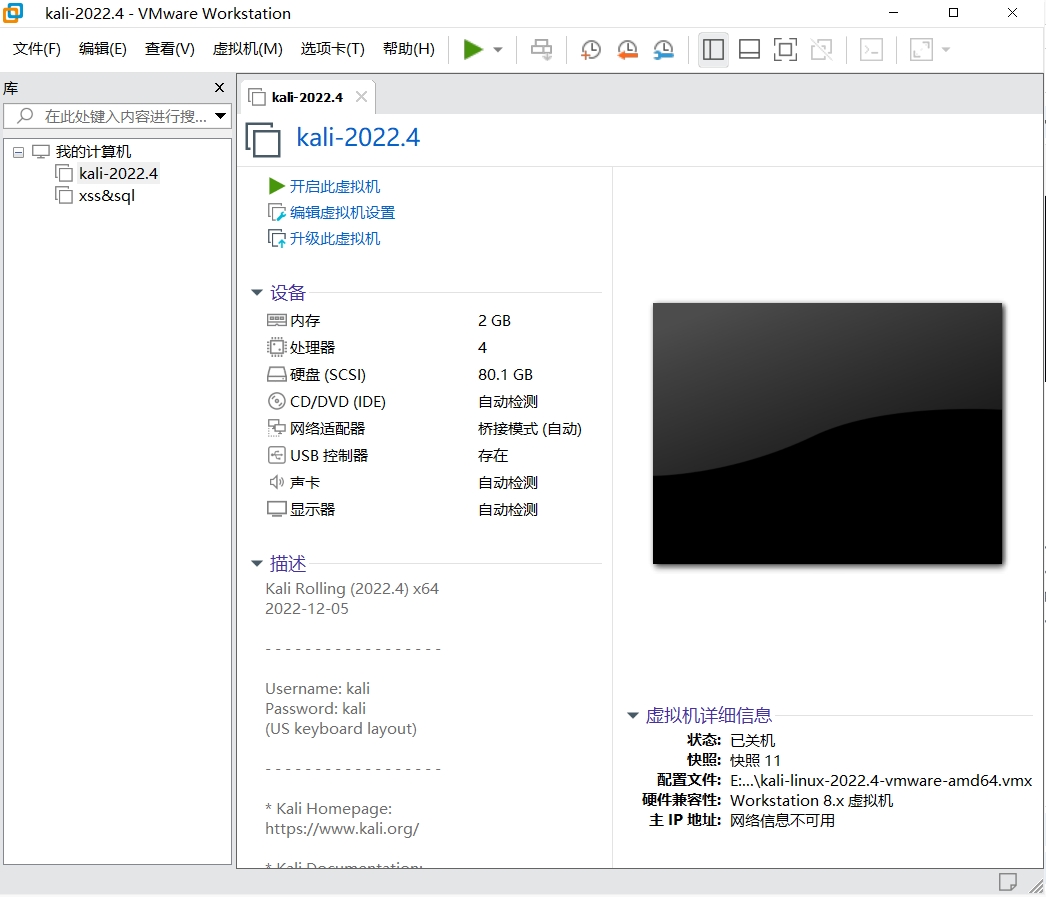
Task: Click the 网络适配器 network adapter icon
Action: 276,427
